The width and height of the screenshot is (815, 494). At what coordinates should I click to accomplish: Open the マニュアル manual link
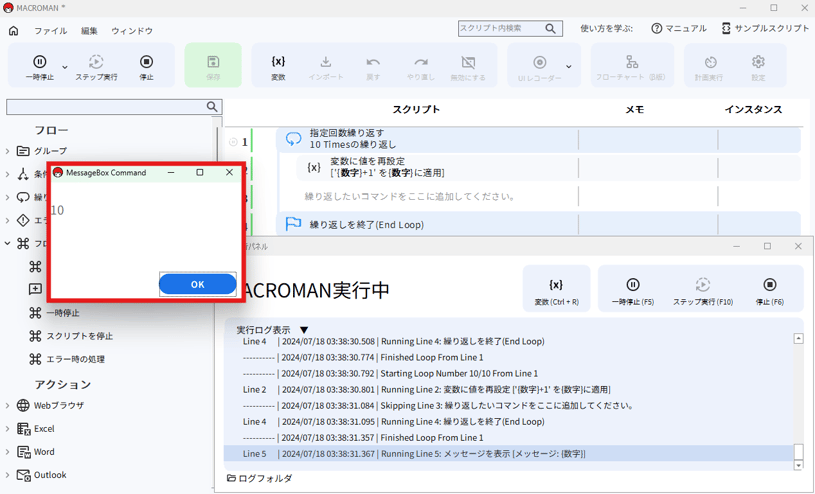tap(679, 29)
